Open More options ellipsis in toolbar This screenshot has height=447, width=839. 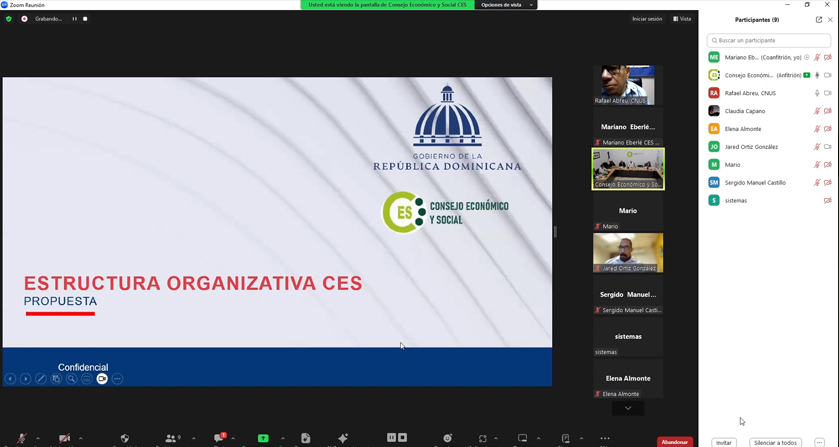(x=605, y=438)
